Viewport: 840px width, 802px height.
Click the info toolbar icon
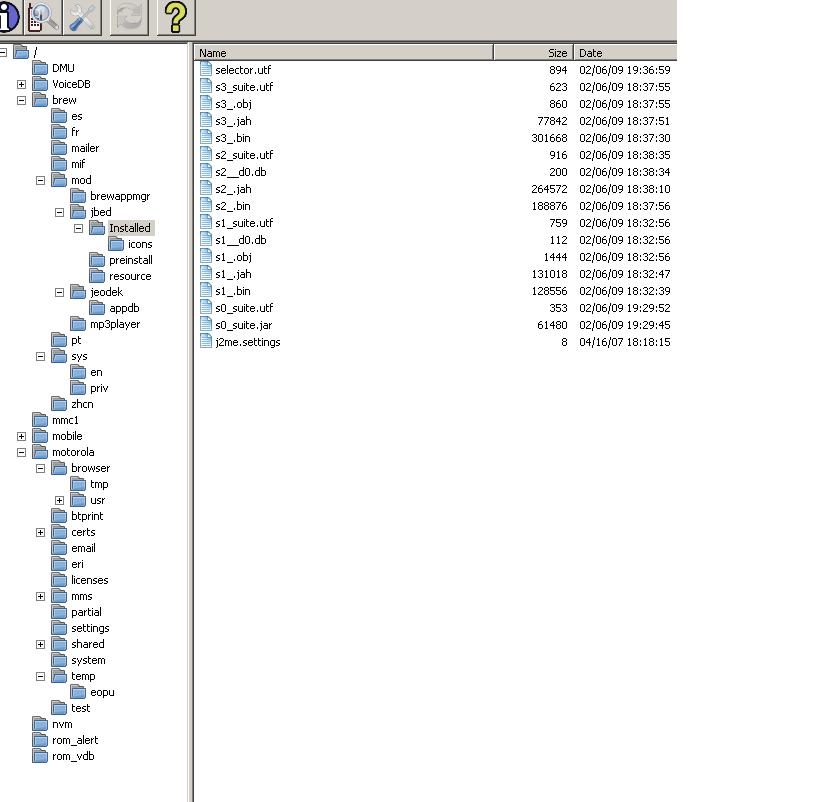pyautogui.click(x=9, y=17)
